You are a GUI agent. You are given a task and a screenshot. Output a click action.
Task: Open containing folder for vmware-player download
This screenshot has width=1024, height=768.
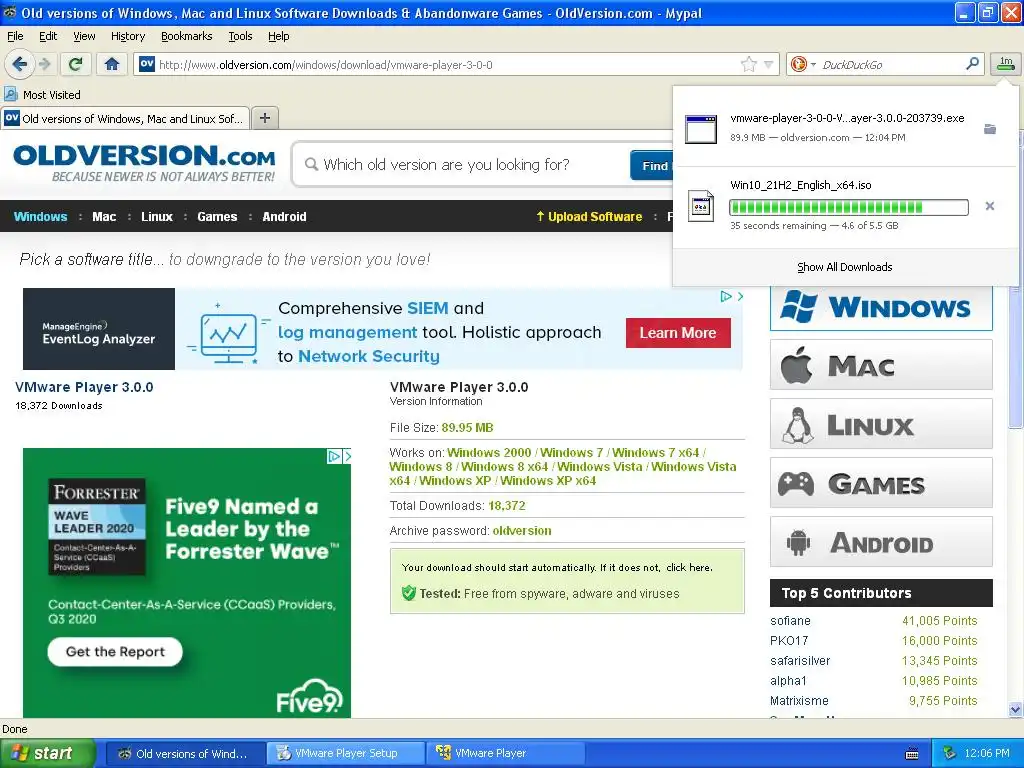pos(989,129)
